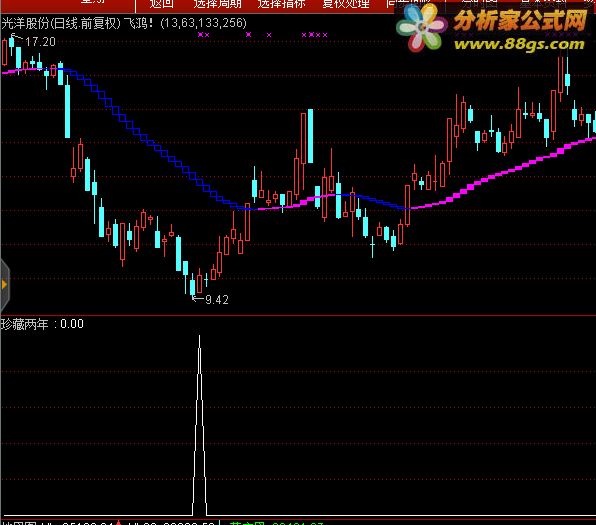Open the 复权处理 menu
The height and width of the screenshot is (525, 596).
tap(346, 4)
